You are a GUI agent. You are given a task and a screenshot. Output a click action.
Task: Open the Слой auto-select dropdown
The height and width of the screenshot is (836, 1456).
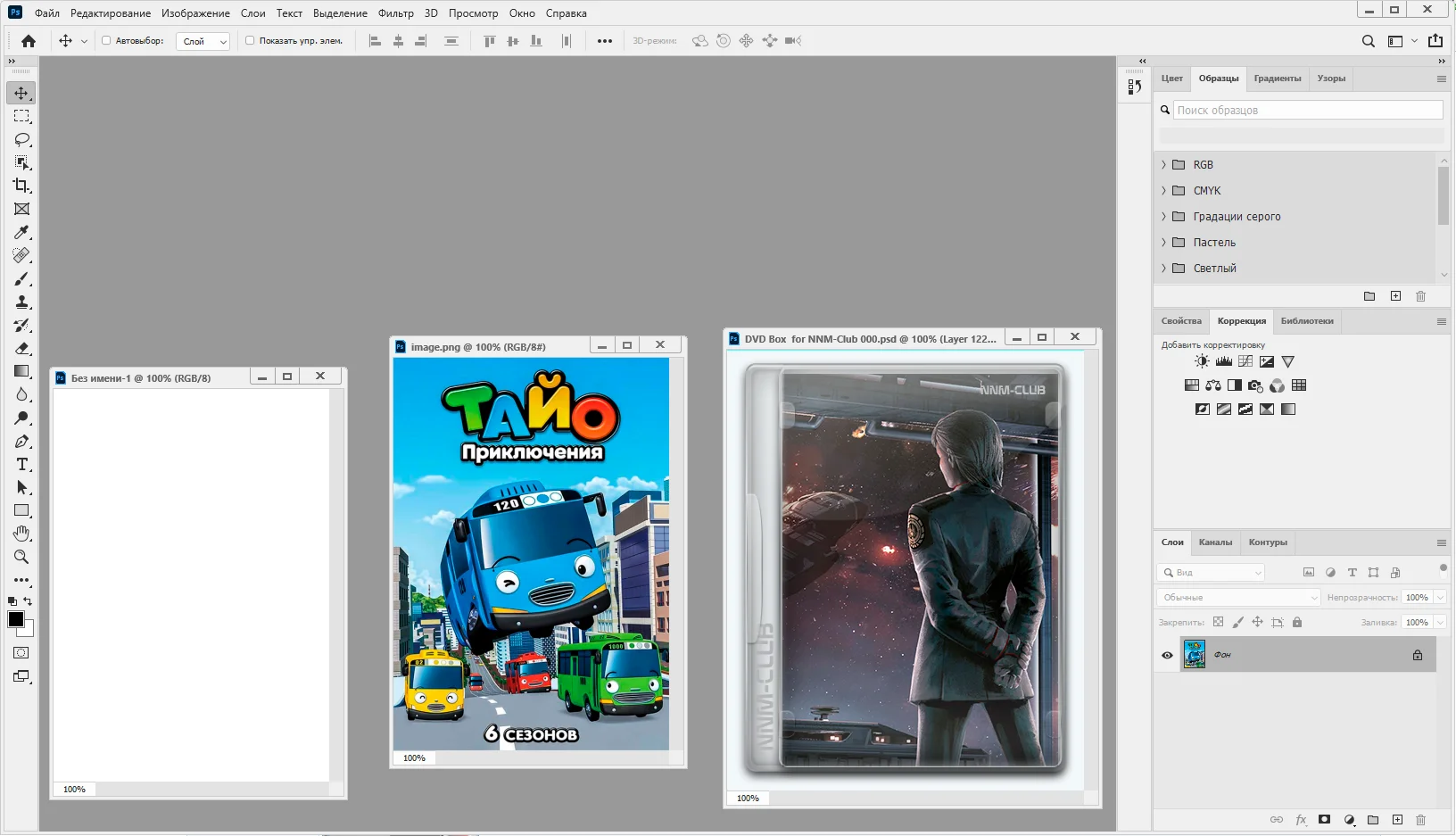tap(203, 41)
